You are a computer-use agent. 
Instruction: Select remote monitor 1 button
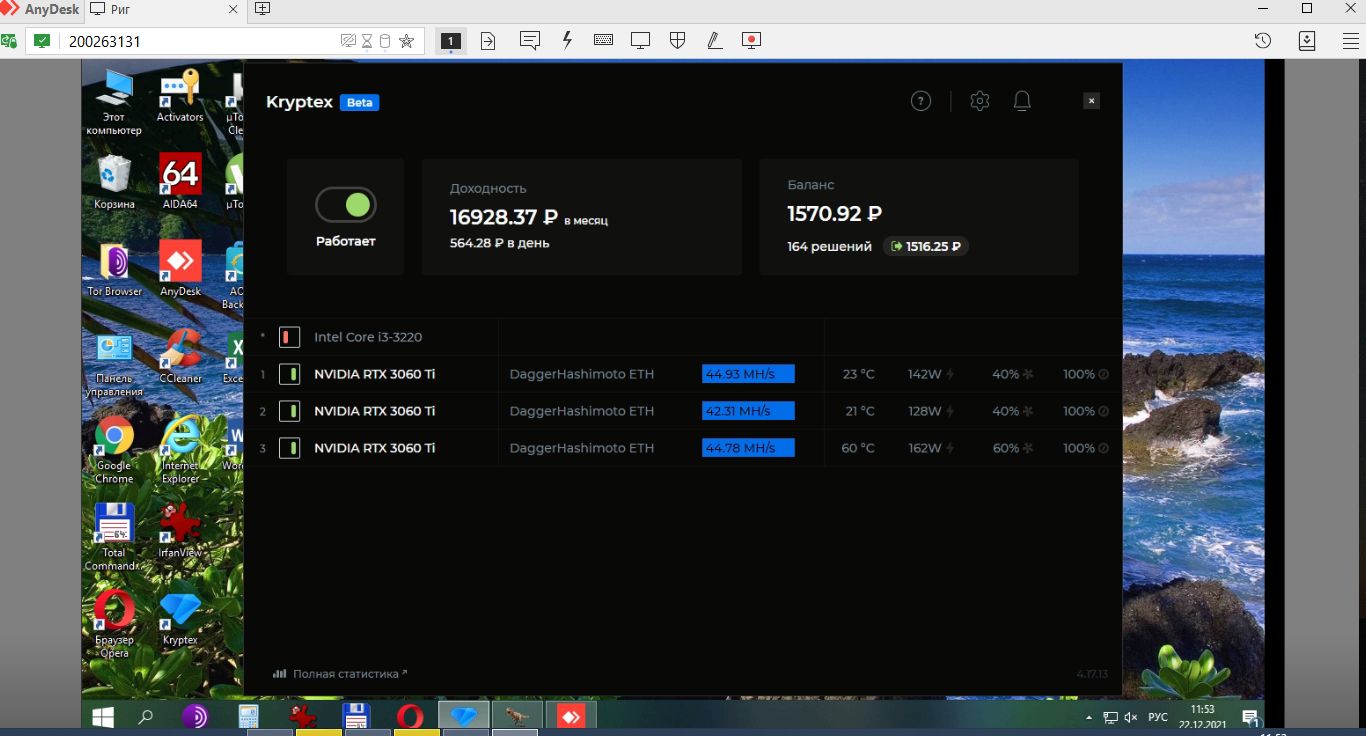[x=450, y=41]
